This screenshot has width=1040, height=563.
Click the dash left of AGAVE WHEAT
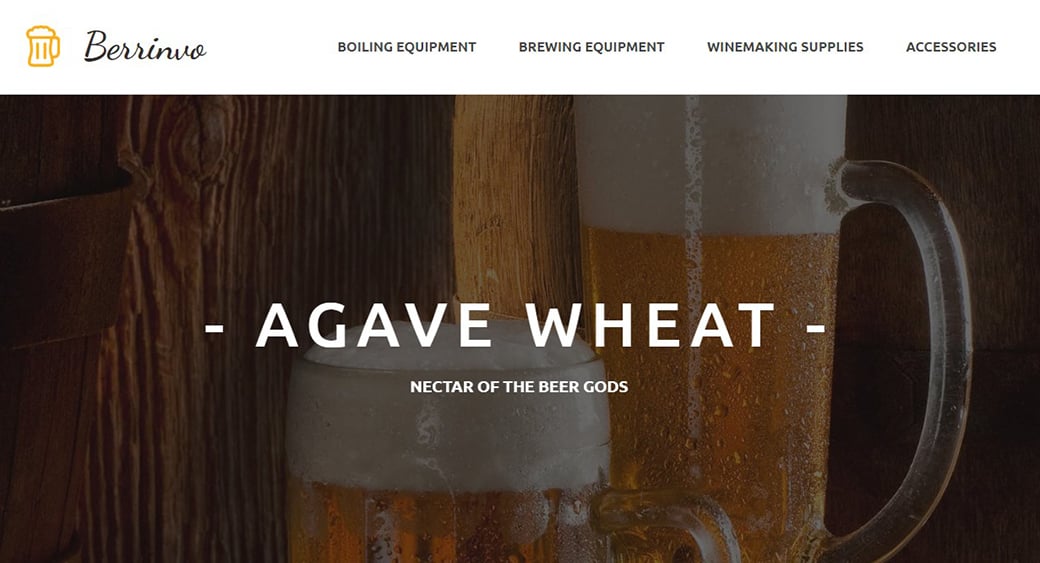(214, 327)
